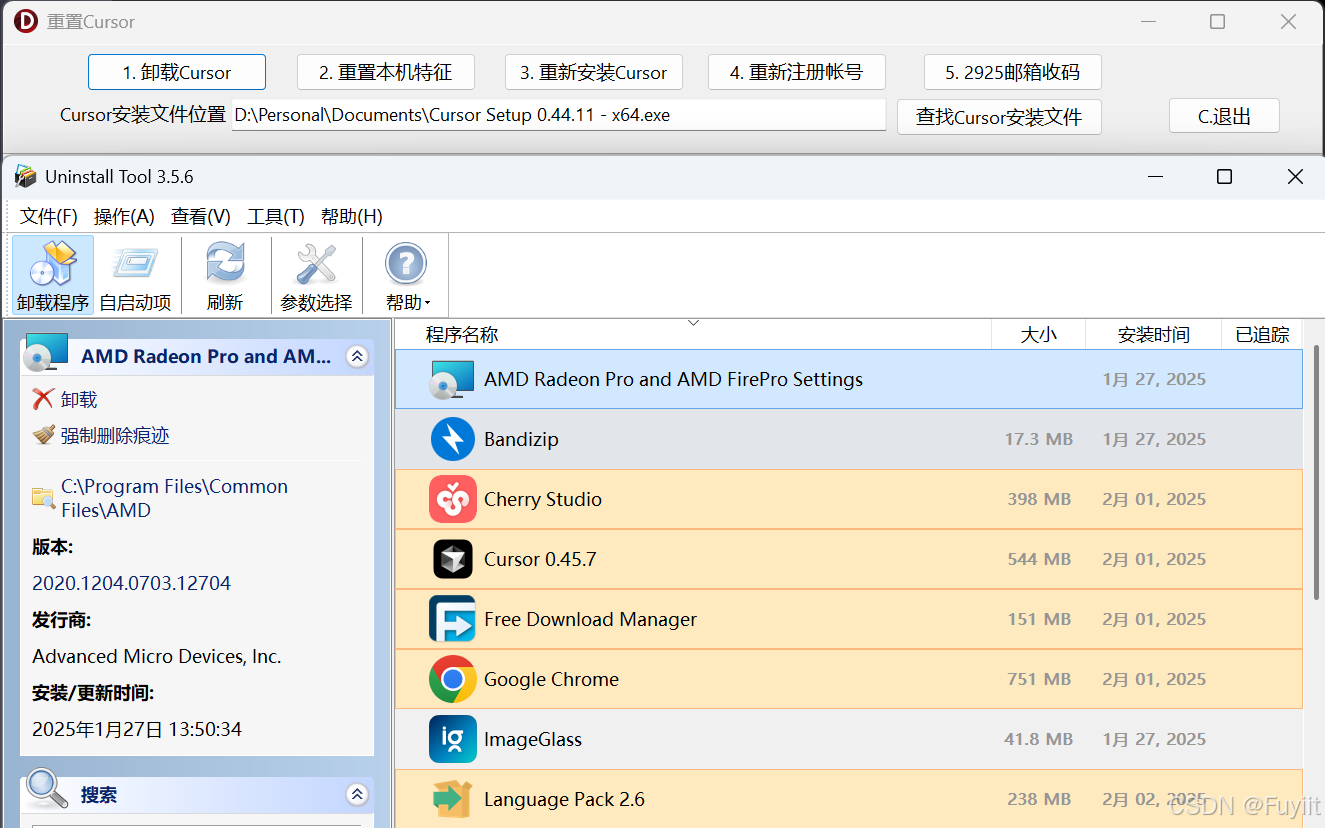
Task: Open 参数选择 preferences toolbar icon
Action: 316,275
